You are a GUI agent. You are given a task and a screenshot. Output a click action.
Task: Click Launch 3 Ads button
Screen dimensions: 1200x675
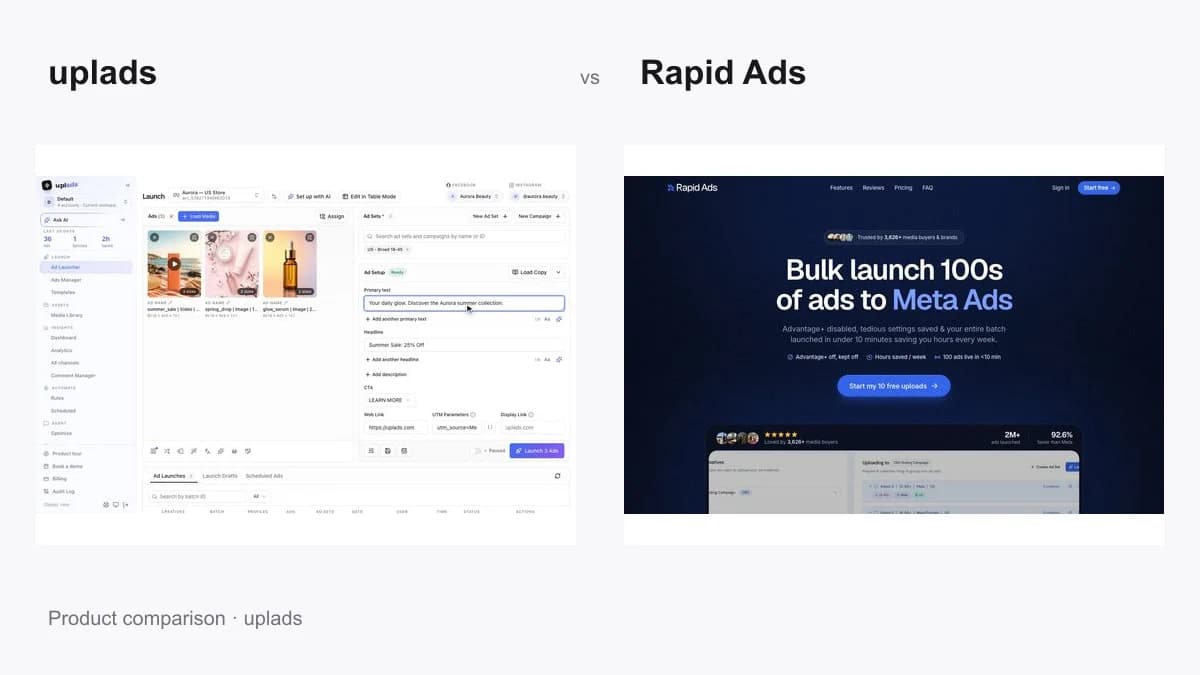537,451
